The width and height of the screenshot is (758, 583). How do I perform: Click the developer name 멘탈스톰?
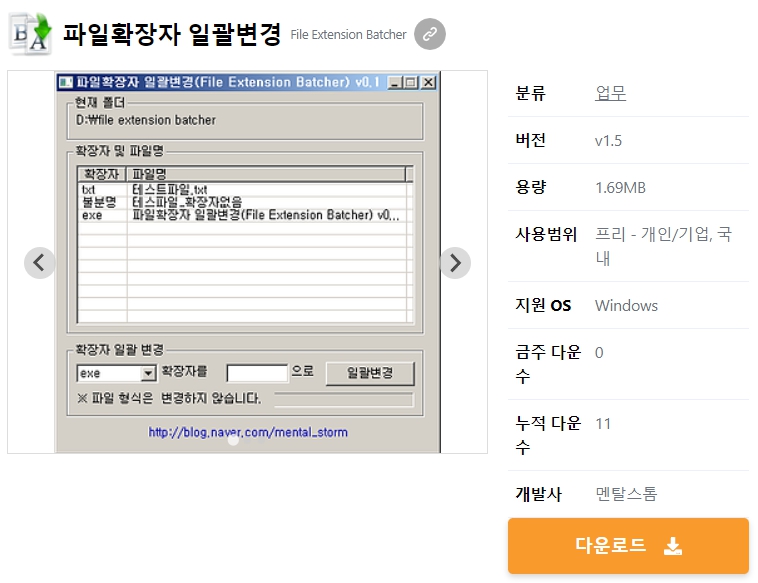[626, 494]
